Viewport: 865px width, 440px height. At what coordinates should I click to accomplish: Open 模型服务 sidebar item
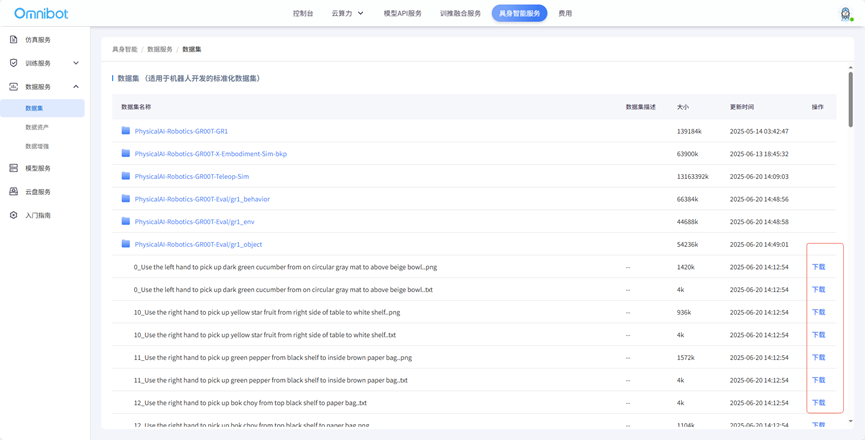pos(38,168)
